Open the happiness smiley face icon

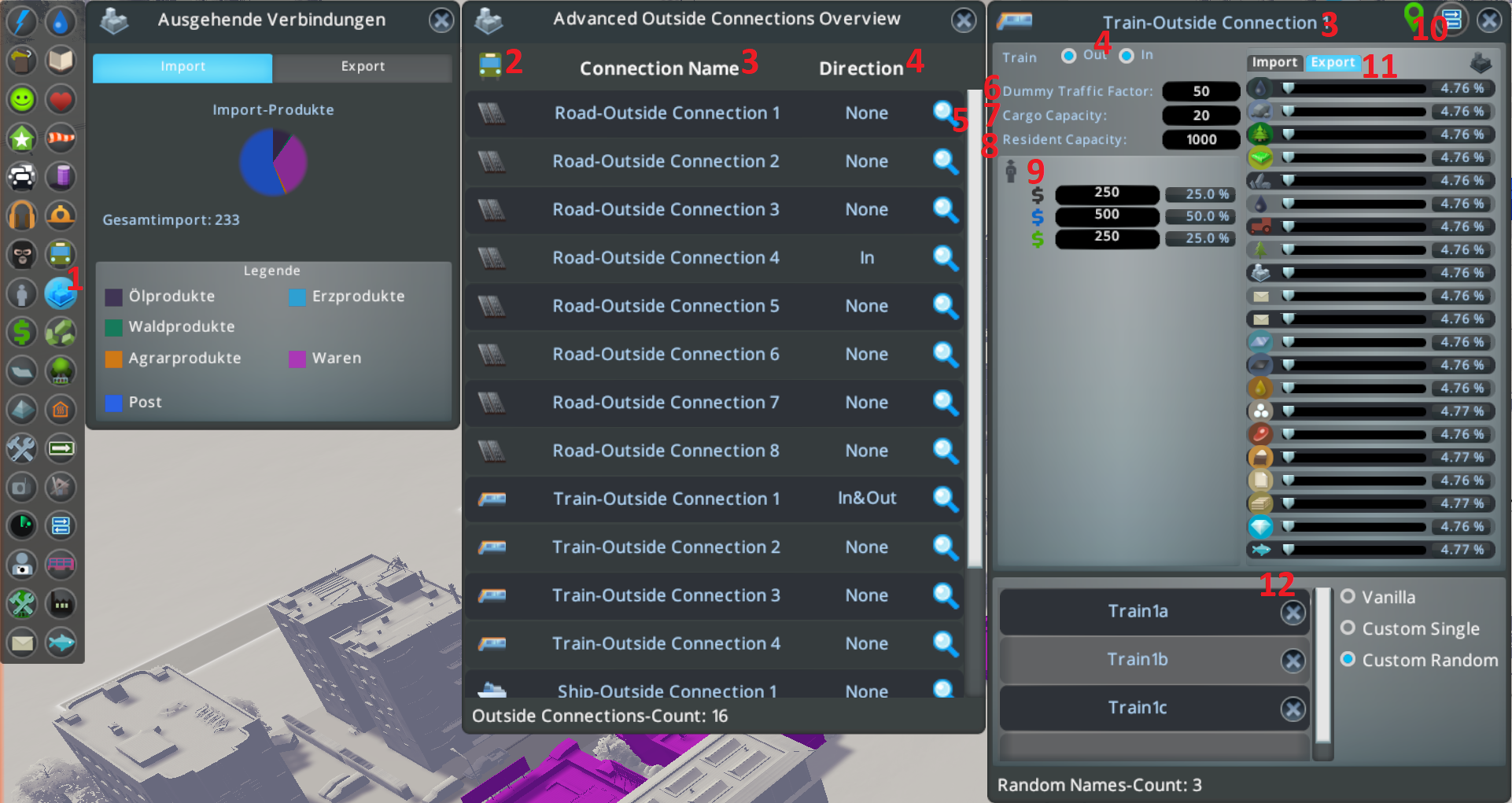(x=21, y=99)
